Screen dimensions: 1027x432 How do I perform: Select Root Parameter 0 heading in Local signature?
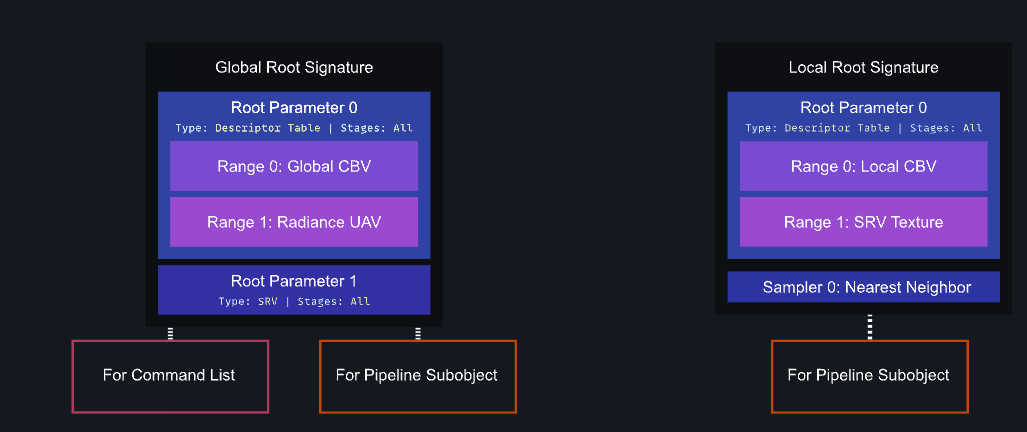(x=863, y=108)
